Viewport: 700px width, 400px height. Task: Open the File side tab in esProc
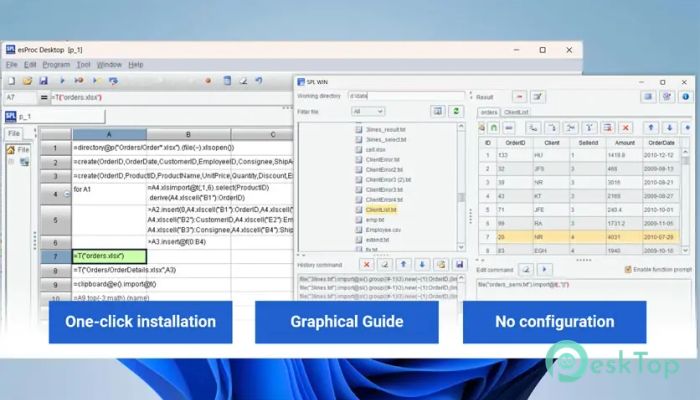(14, 133)
